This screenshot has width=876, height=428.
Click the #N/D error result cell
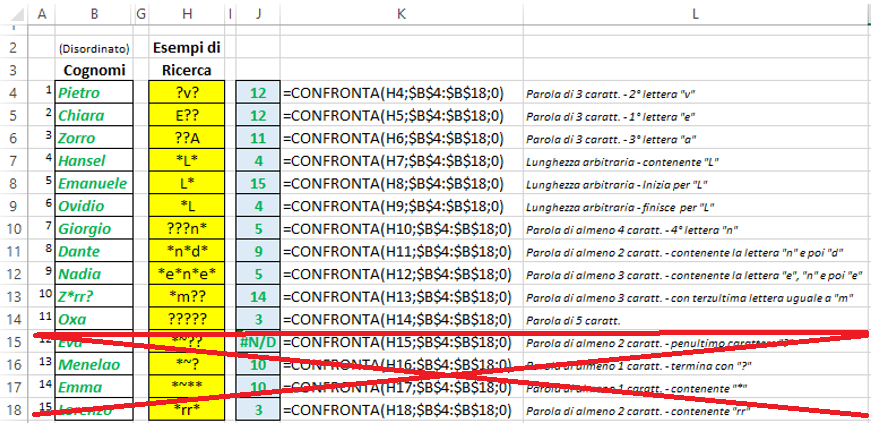pyautogui.click(x=259, y=342)
